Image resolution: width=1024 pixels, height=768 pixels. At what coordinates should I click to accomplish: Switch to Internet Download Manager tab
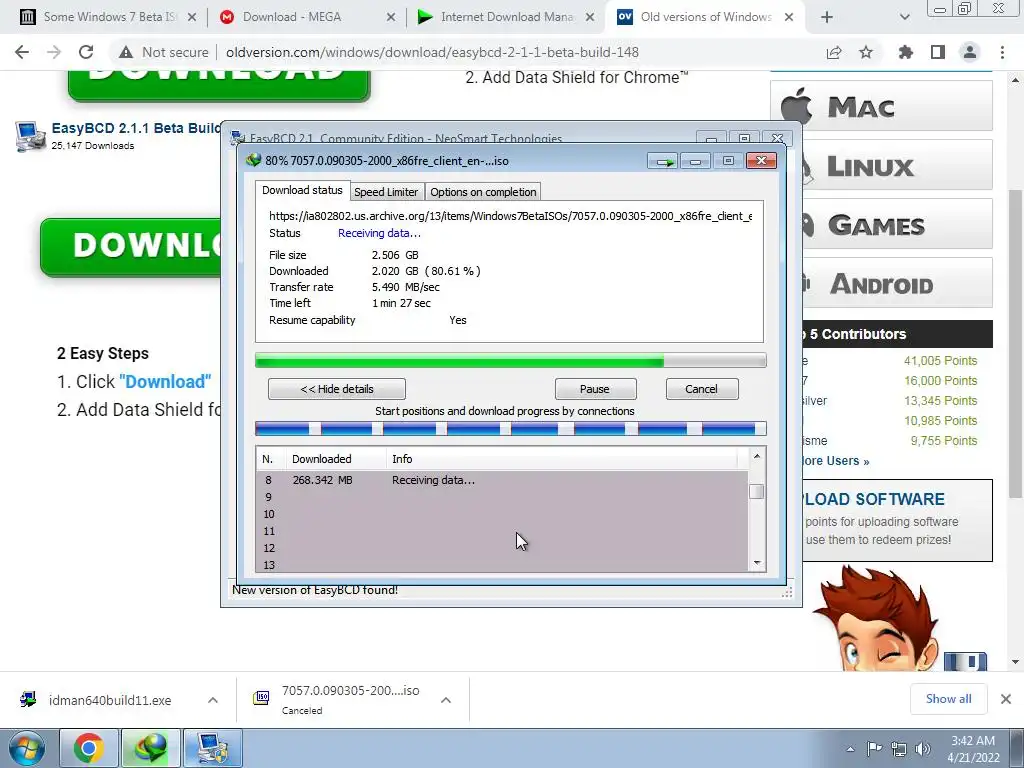pos(507,17)
